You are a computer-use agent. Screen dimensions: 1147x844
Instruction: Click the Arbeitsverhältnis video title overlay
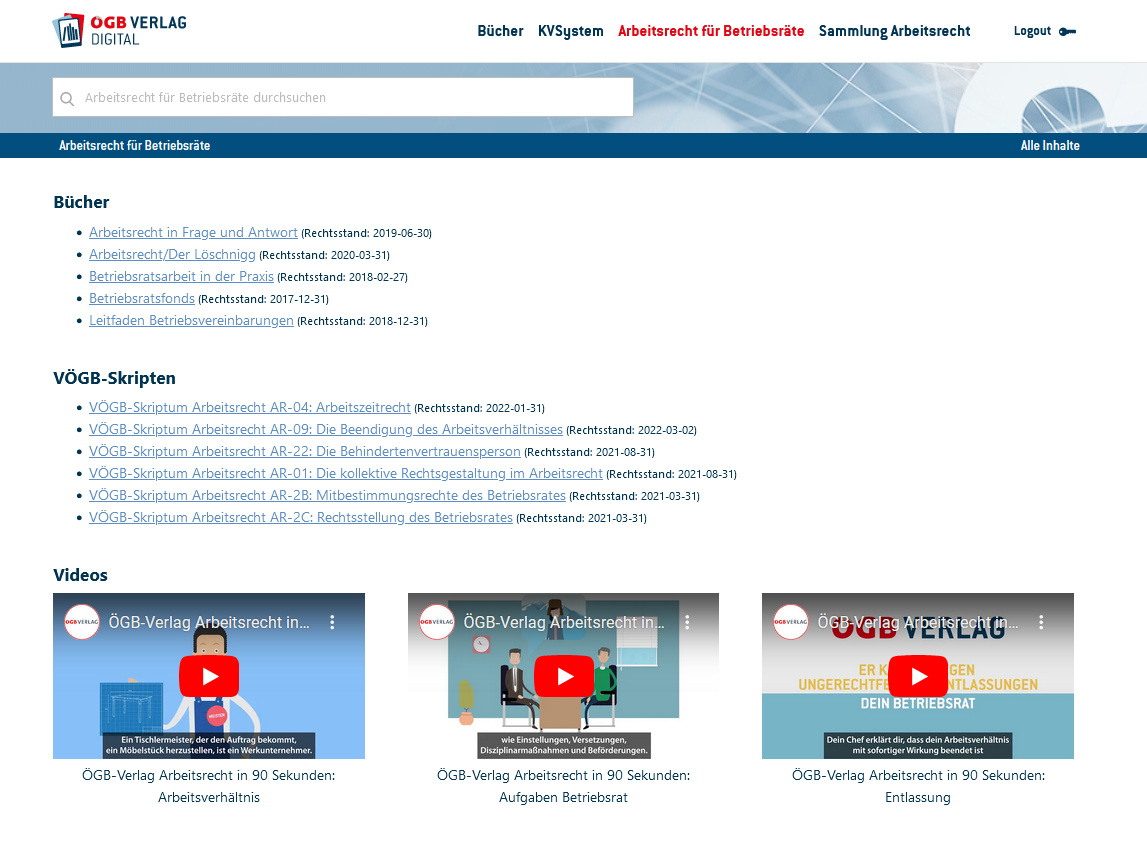tap(209, 622)
